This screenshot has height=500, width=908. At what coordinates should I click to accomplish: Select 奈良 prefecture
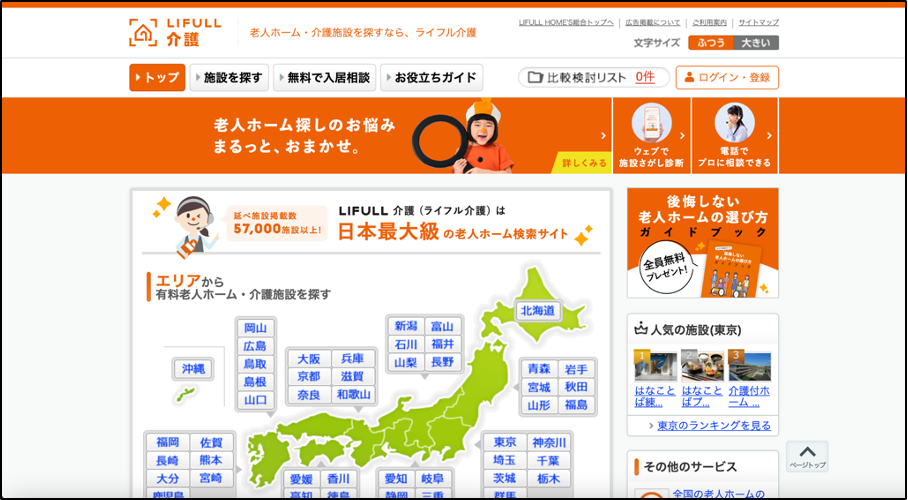[x=309, y=395]
